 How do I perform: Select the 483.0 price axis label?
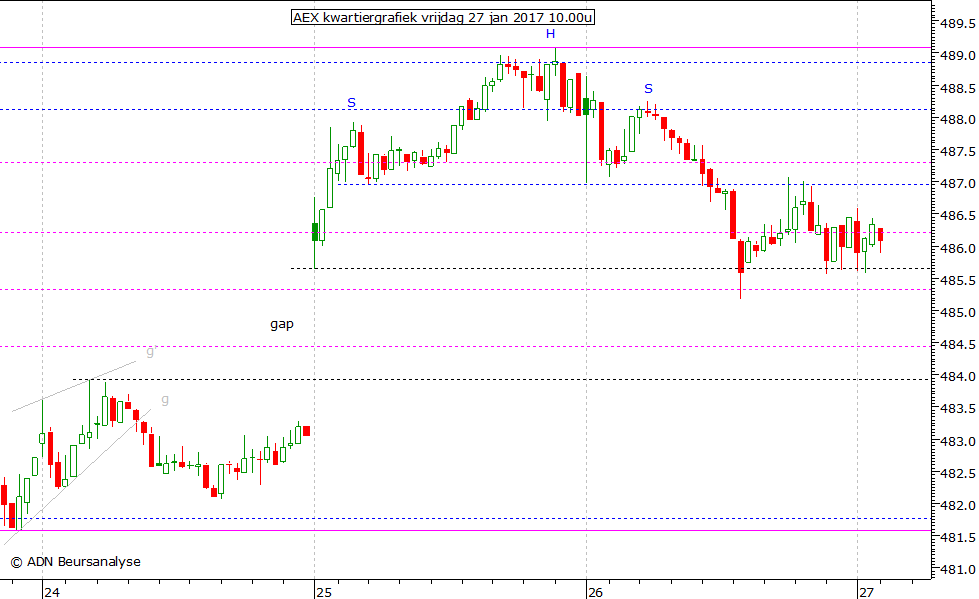(957, 442)
